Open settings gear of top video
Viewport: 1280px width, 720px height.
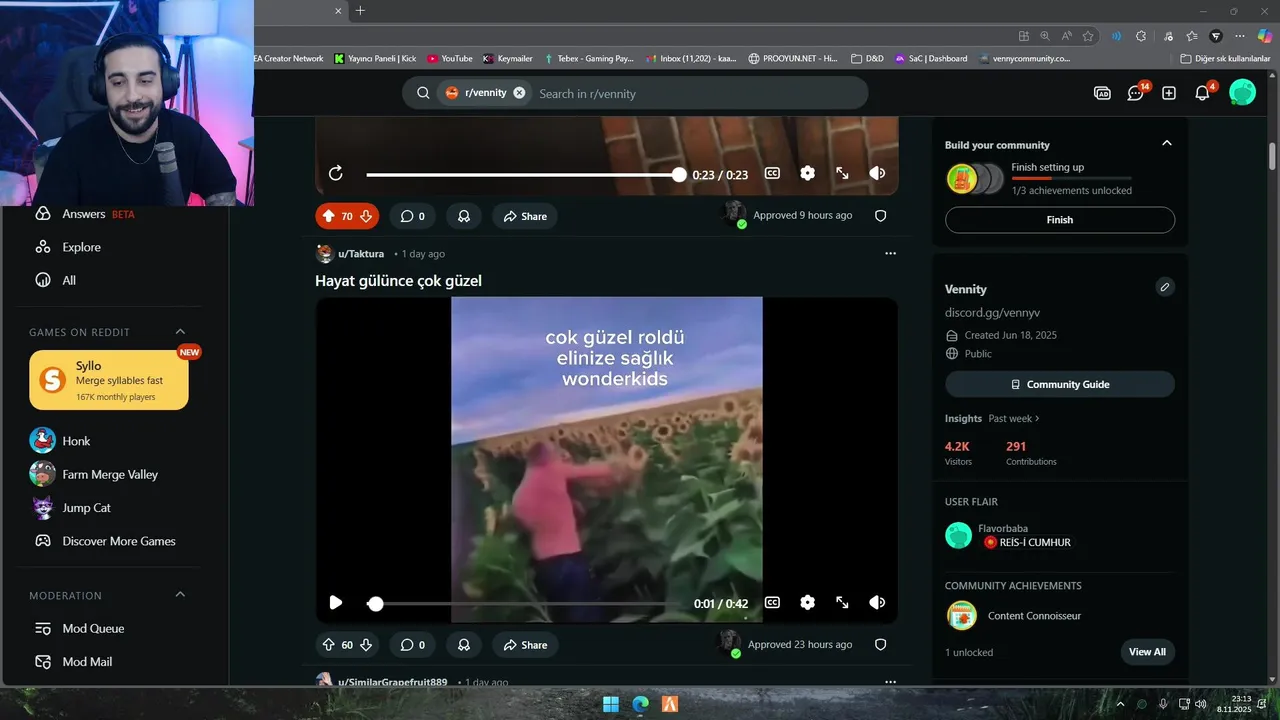[x=807, y=173]
